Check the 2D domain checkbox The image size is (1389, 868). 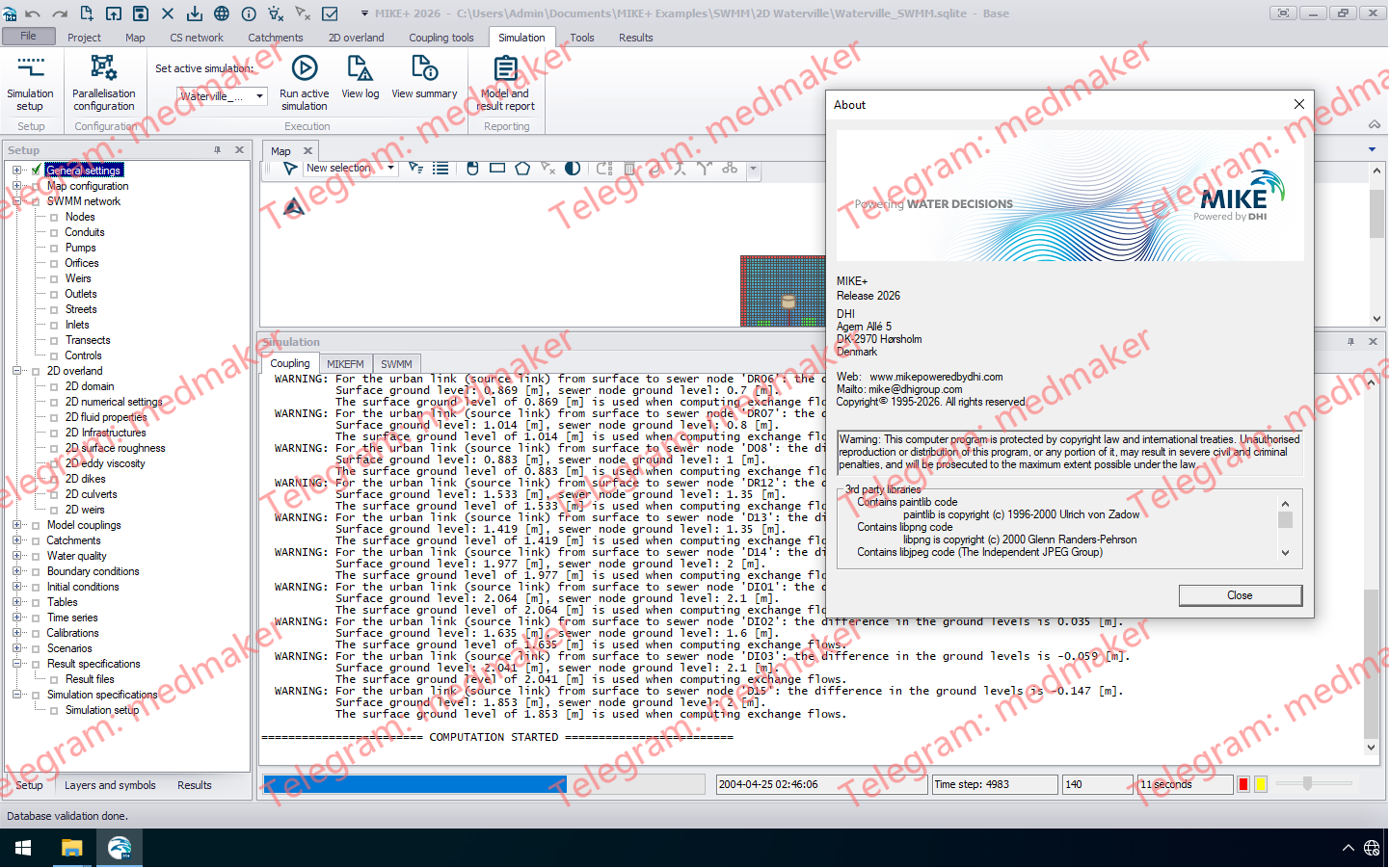pyautogui.click(x=54, y=386)
